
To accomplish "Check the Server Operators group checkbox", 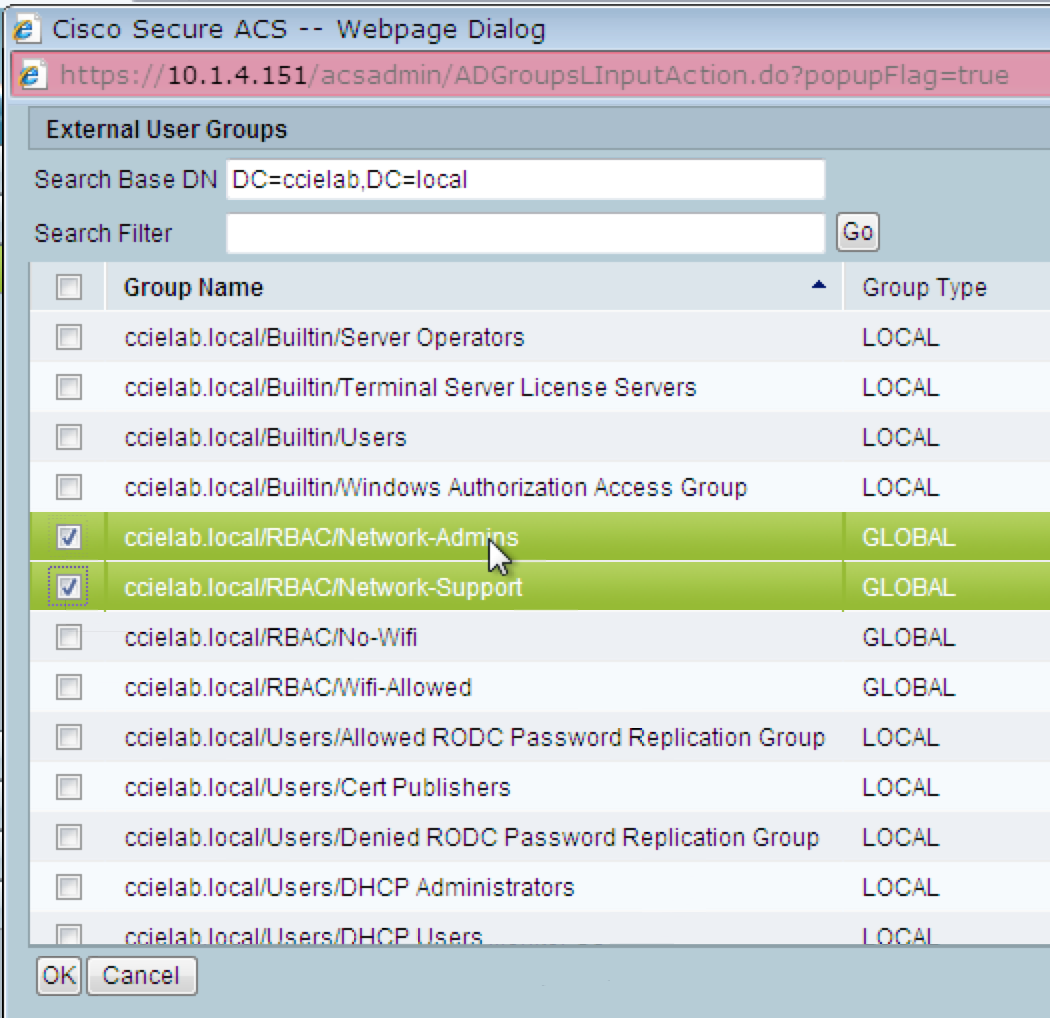I will click(x=67, y=337).
